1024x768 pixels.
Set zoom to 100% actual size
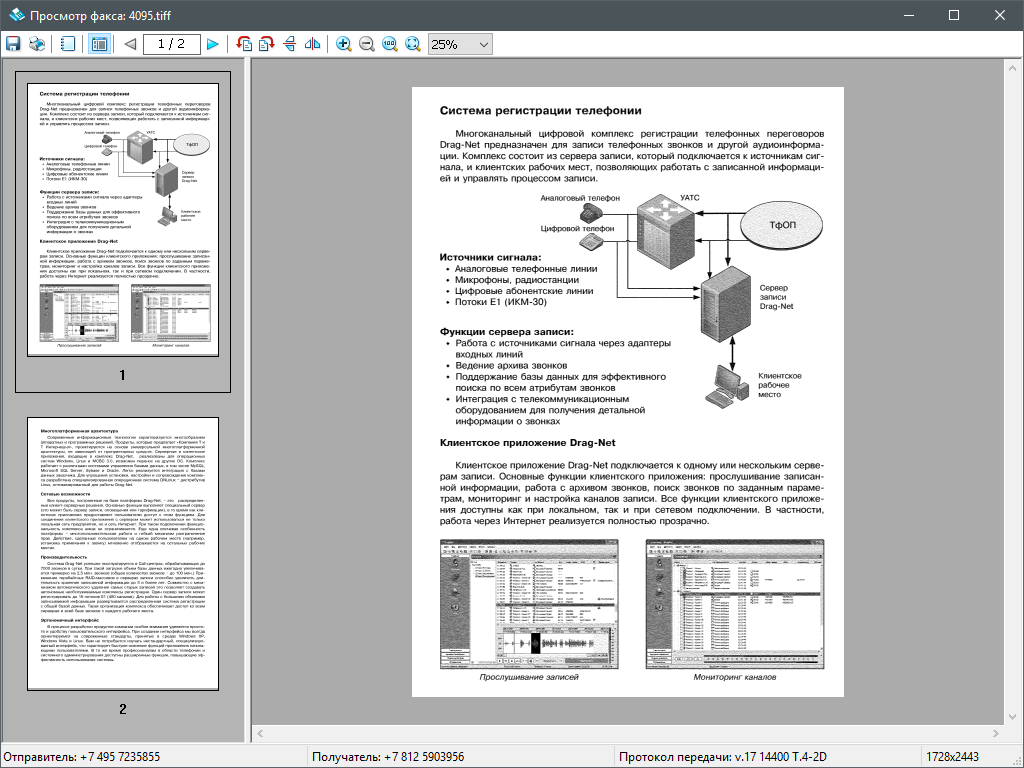coord(390,44)
